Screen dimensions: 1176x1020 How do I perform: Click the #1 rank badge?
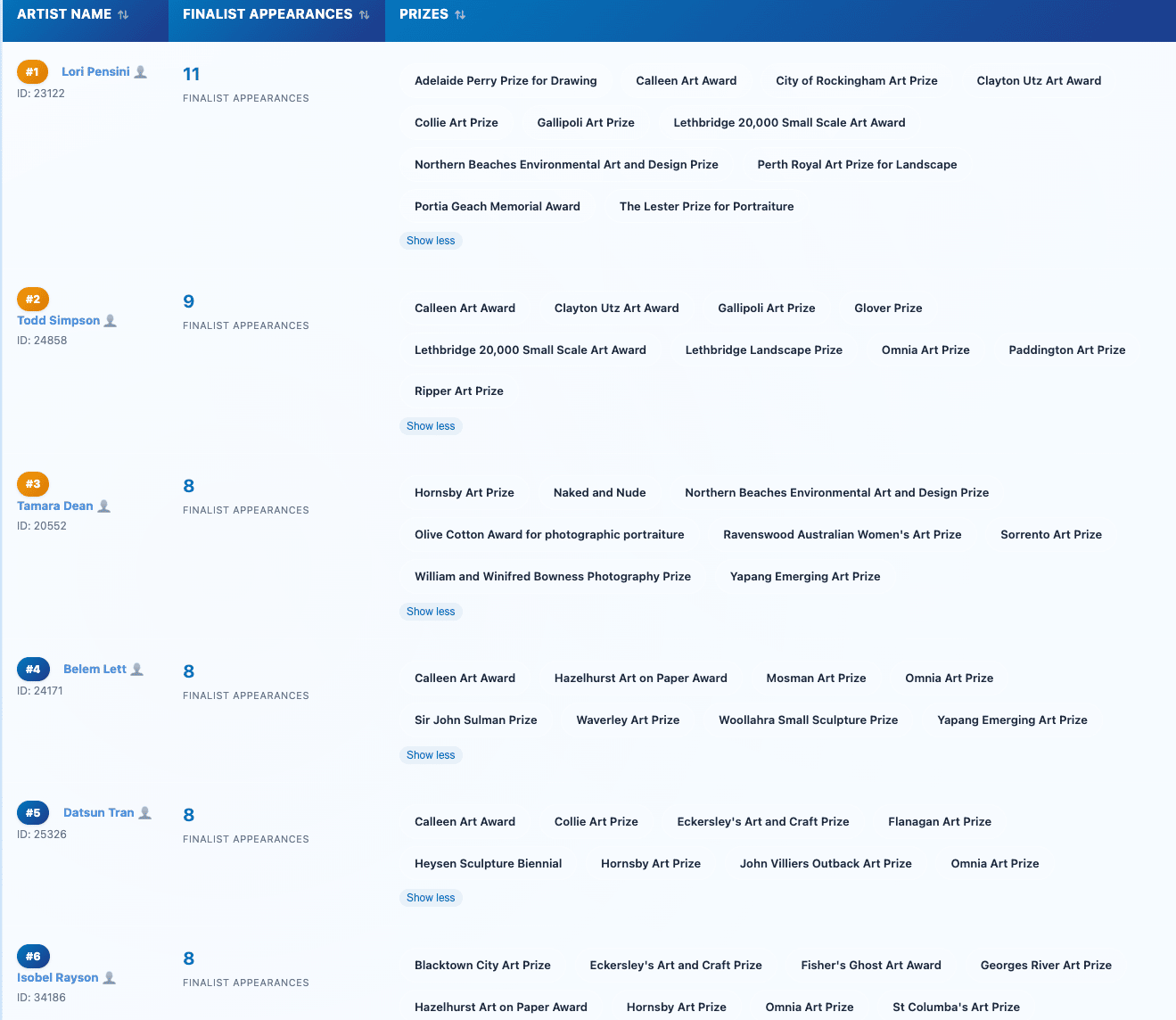(32, 72)
